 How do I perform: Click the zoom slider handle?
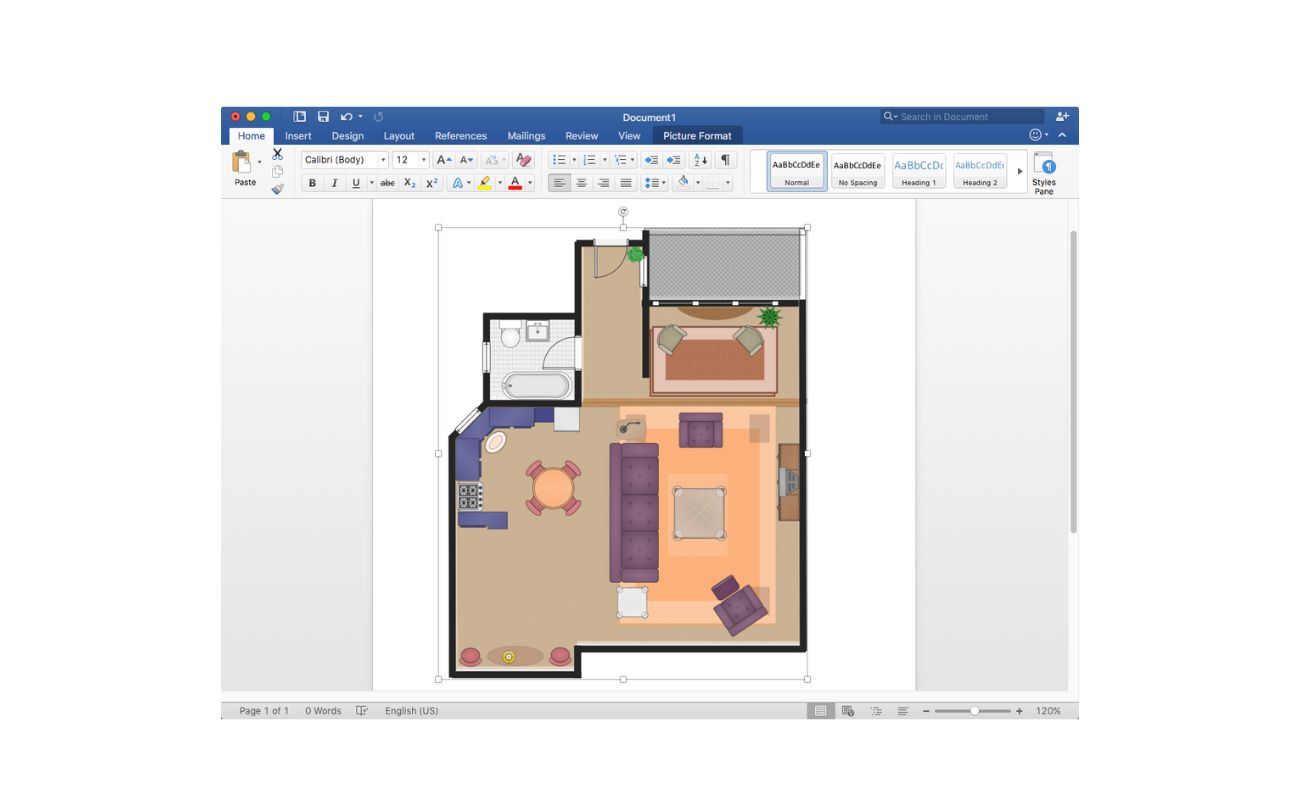(x=975, y=711)
